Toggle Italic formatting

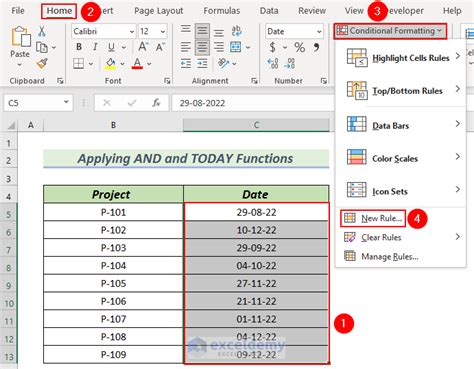coord(95,47)
